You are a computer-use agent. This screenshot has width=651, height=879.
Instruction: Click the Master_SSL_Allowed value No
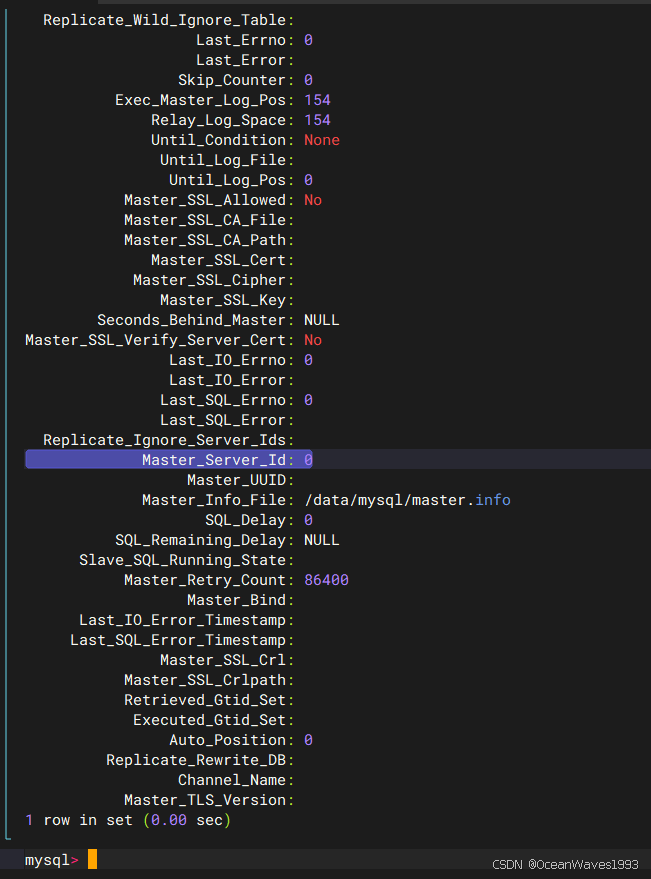(x=313, y=200)
